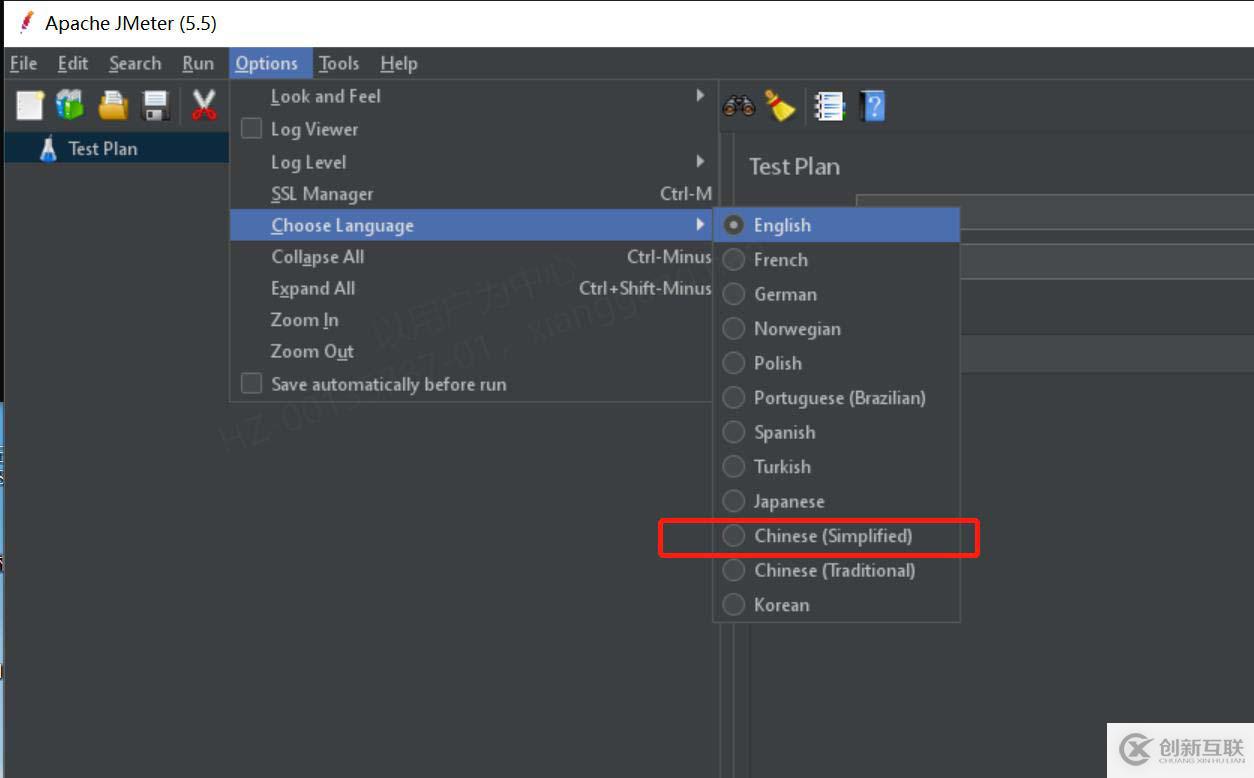Open the Tools menu

click(339, 63)
